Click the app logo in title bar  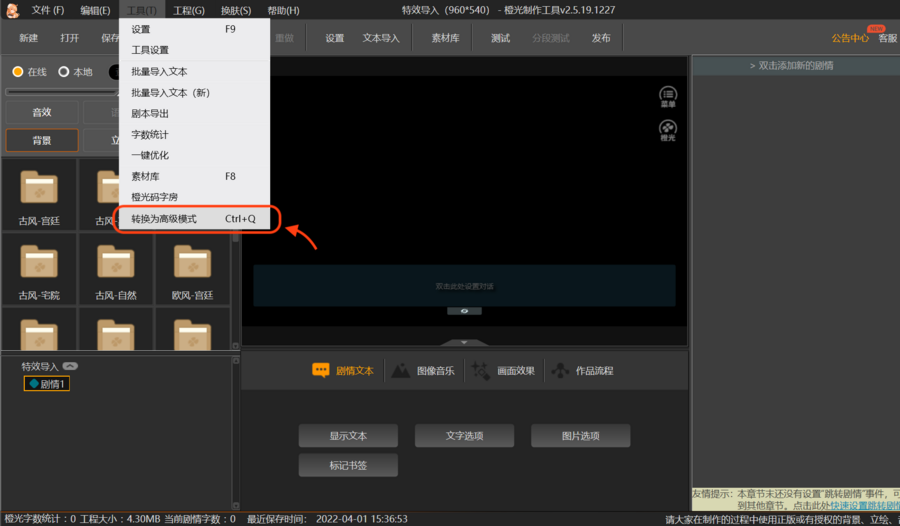pos(12,11)
